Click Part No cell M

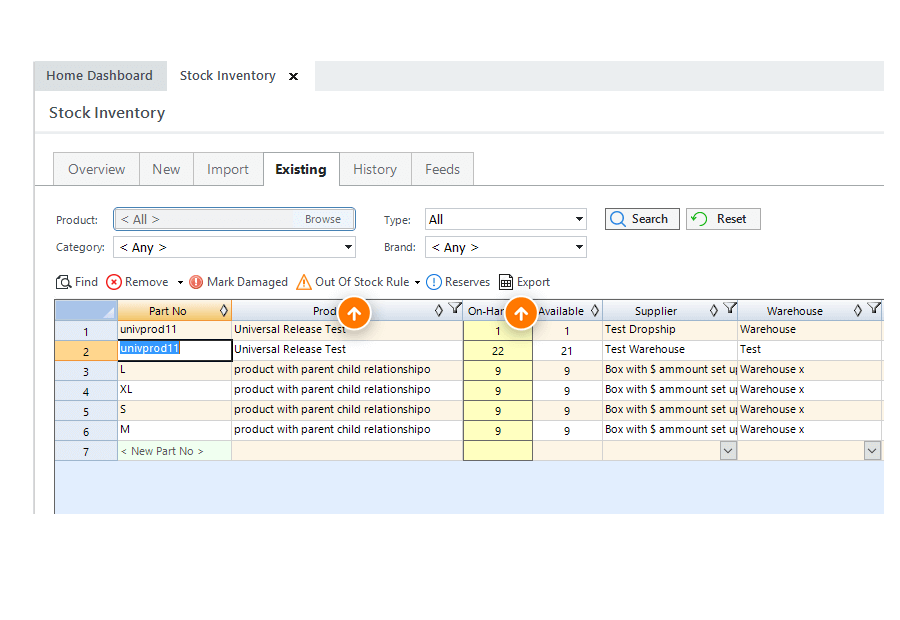174,431
